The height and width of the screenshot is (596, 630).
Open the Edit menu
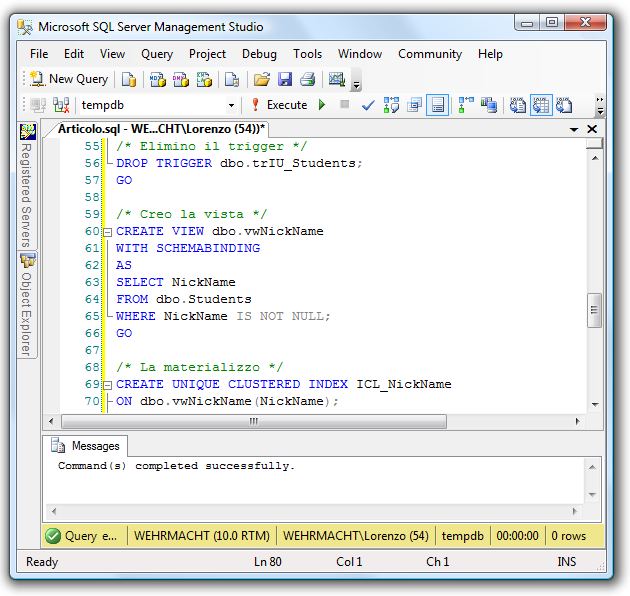coord(74,54)
